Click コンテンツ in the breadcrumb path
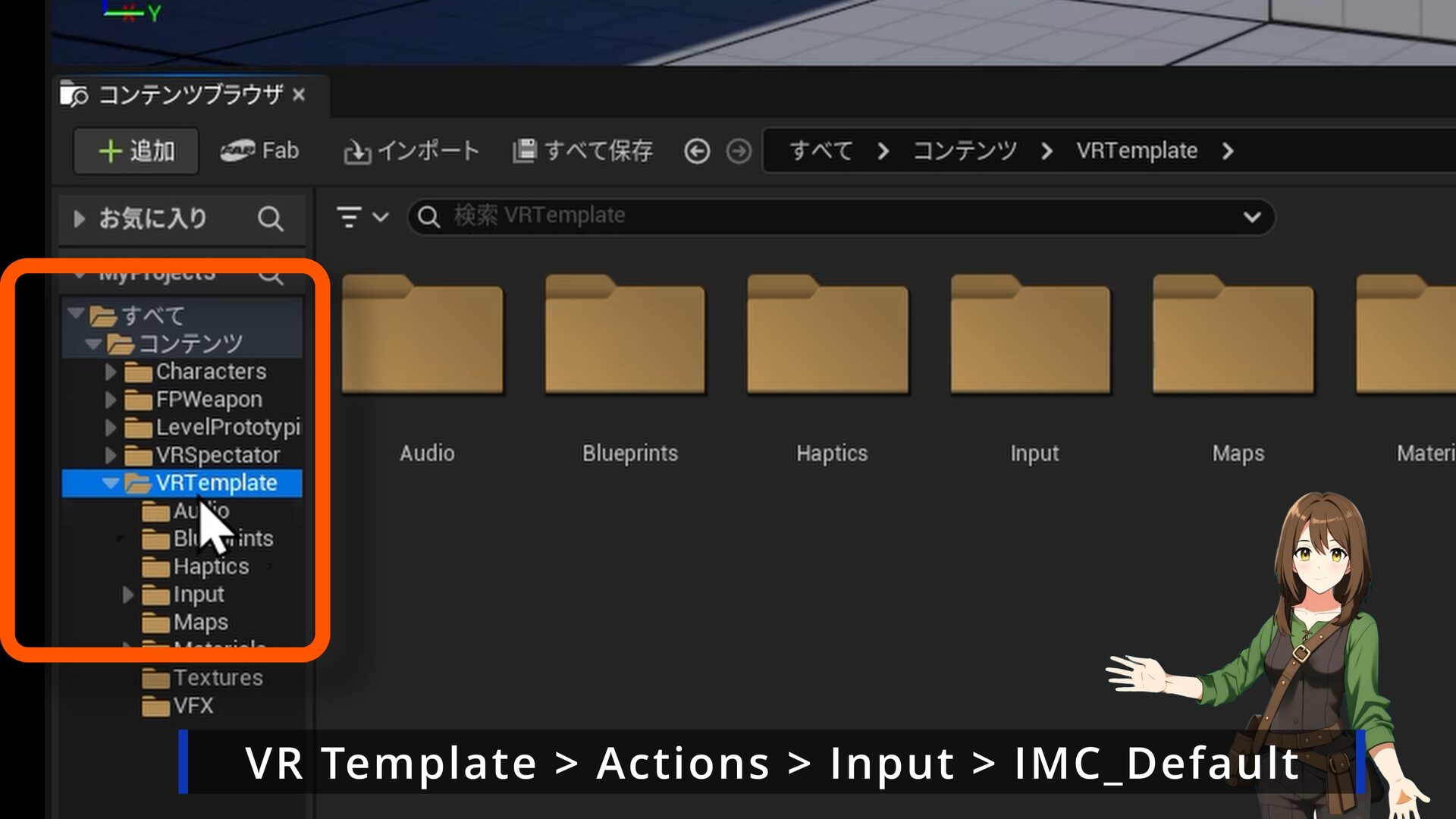Image resolution: width=1456 pixels, height=819 pixels. [x=964, y=151]
